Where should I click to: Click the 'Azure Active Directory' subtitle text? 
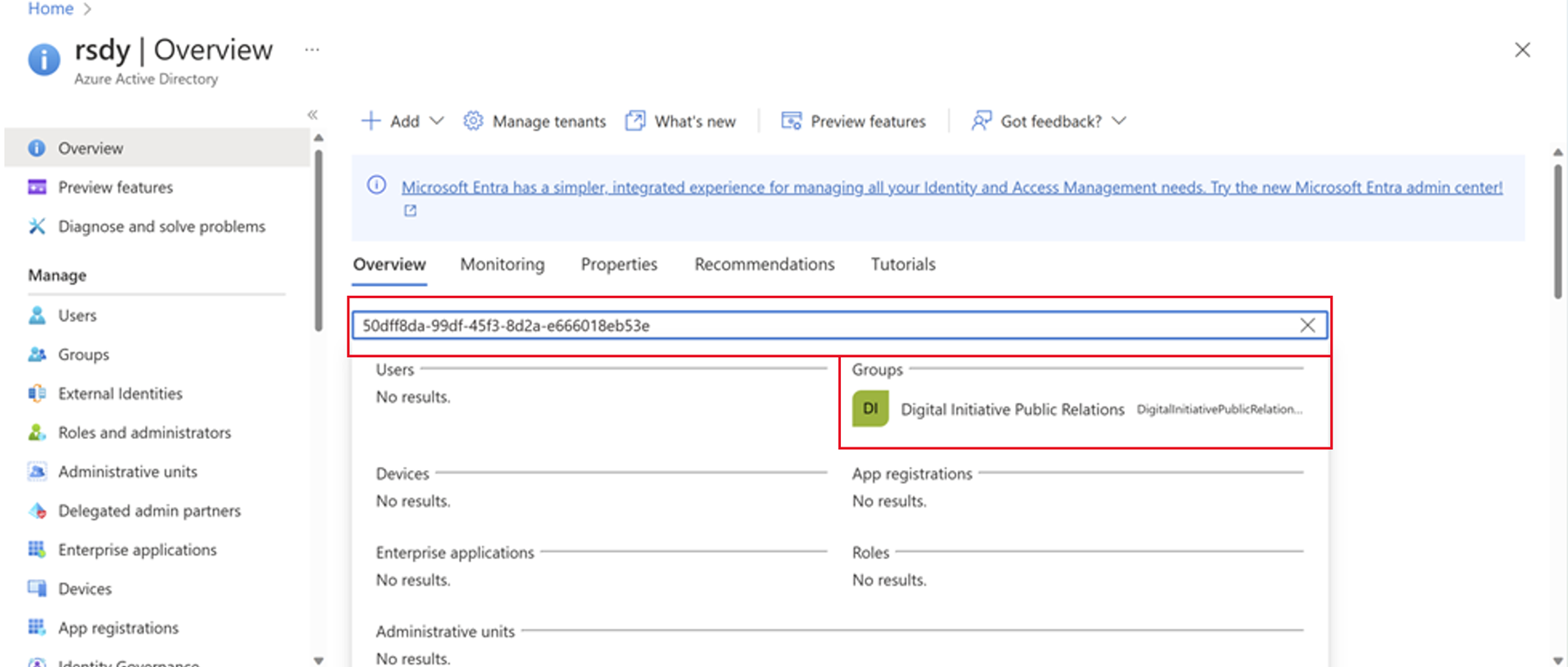pos(146,79)
